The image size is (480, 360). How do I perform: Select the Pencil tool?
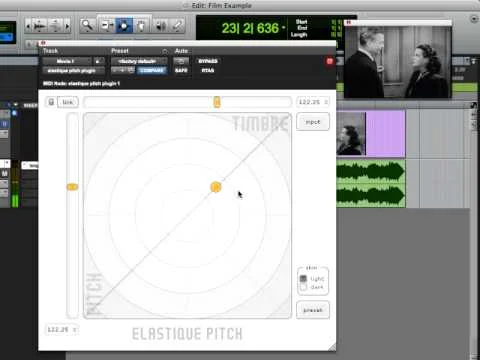click(177, 25)
